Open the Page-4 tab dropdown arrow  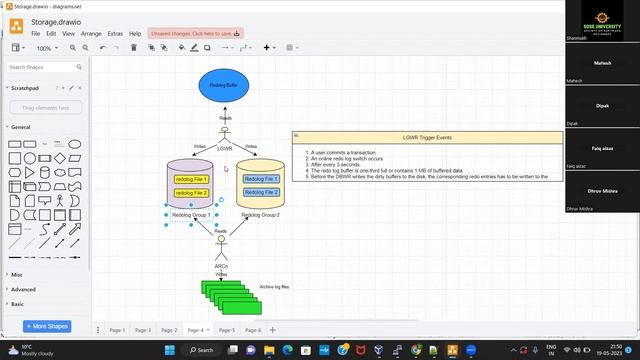208,330
